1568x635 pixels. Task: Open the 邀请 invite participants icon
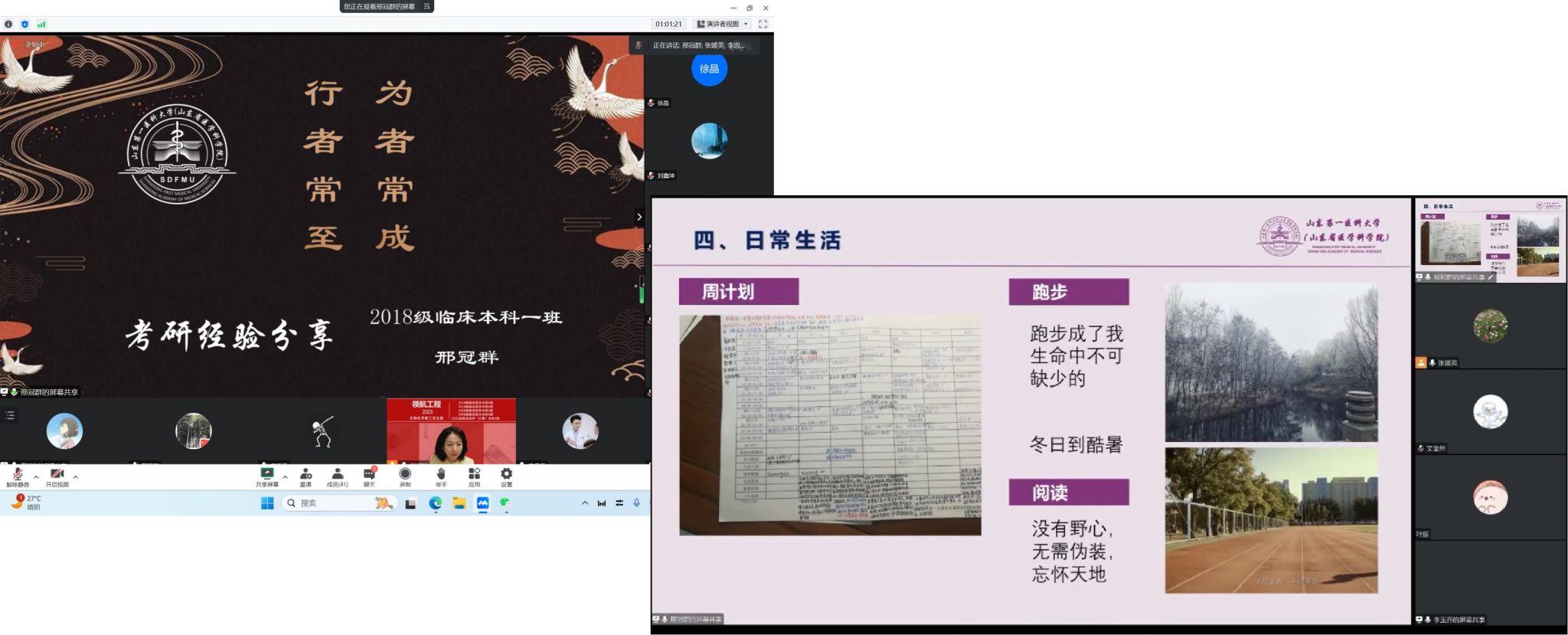pos(305,476)
